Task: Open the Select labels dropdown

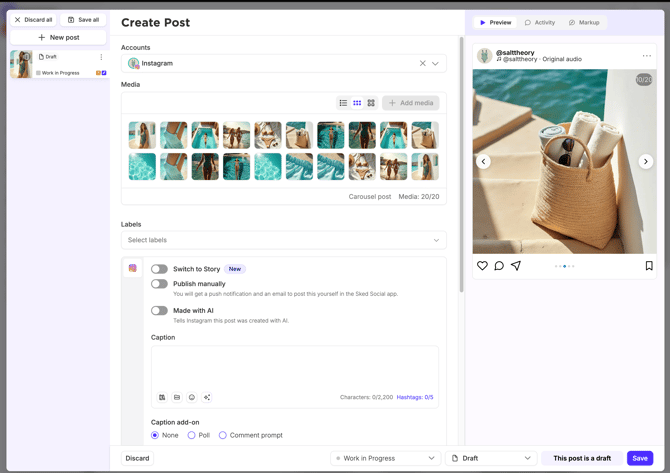Action: click(284, 240)
